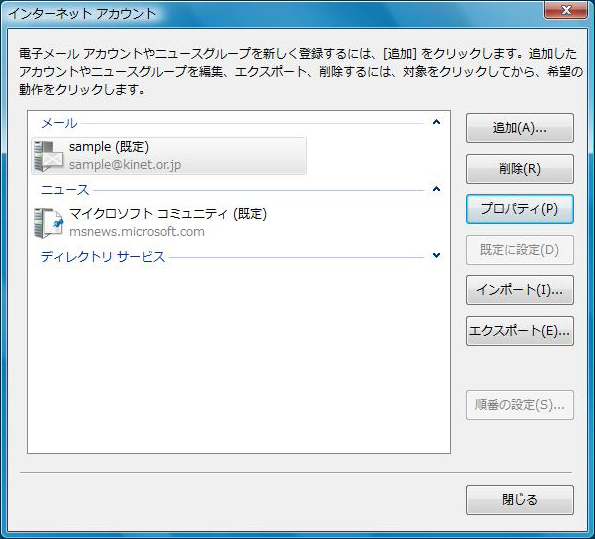This screenshot has height=539, width=595.
Task: Click the 順番の設定(S)... button
Action: 519,405
